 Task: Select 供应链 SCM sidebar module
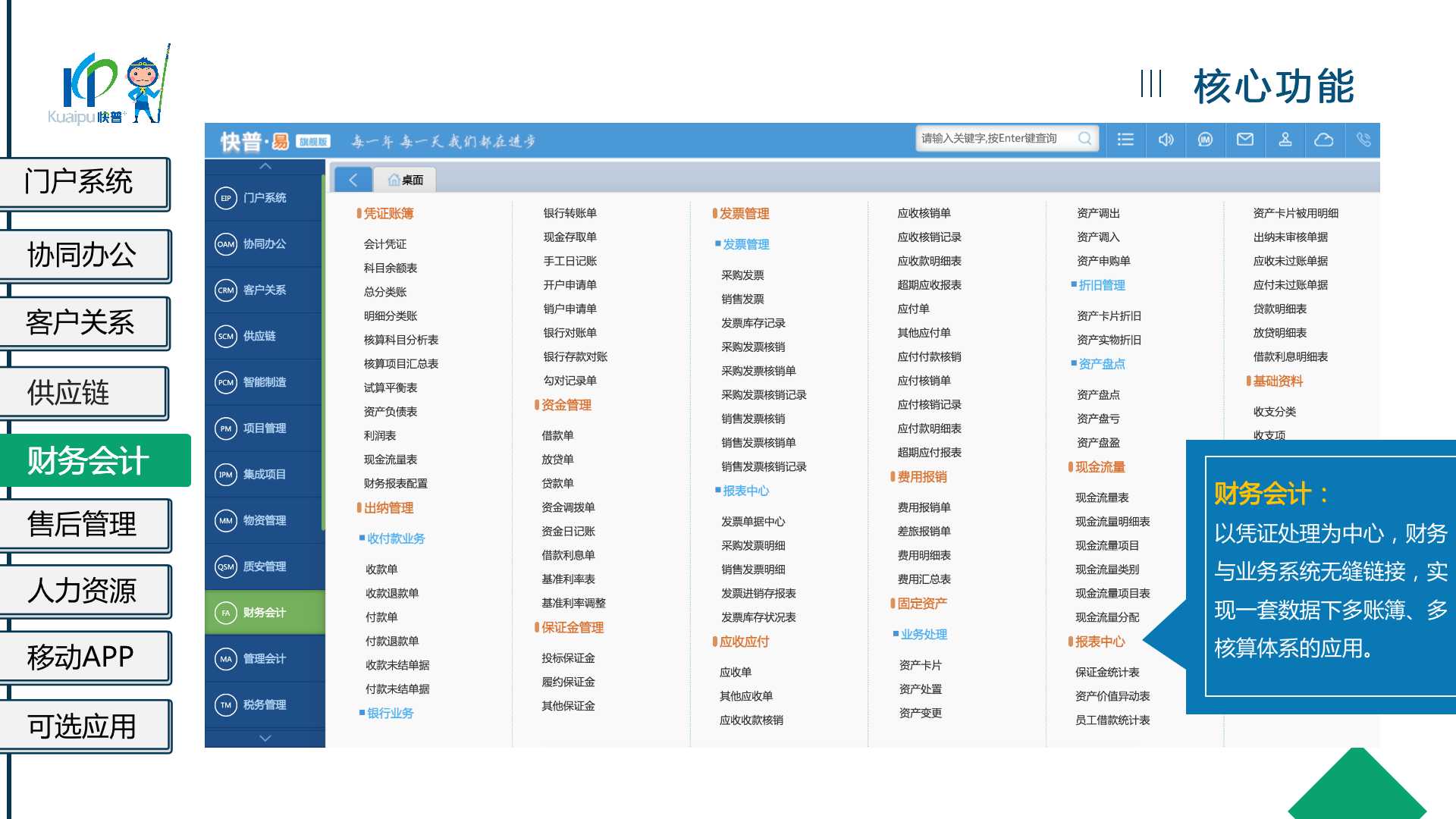[259, 336]
